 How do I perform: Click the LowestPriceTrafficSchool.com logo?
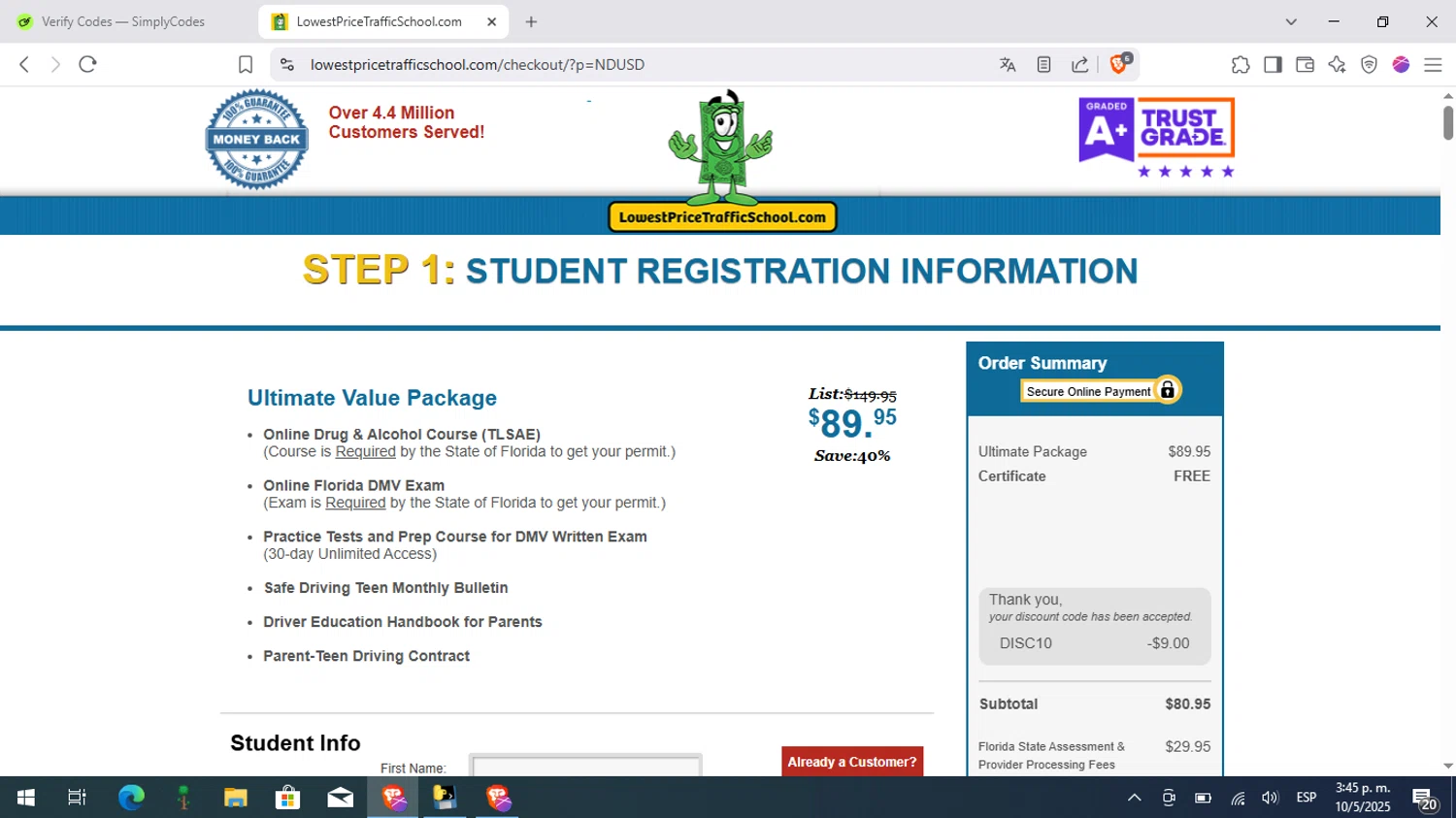click(x=722, y=216)
